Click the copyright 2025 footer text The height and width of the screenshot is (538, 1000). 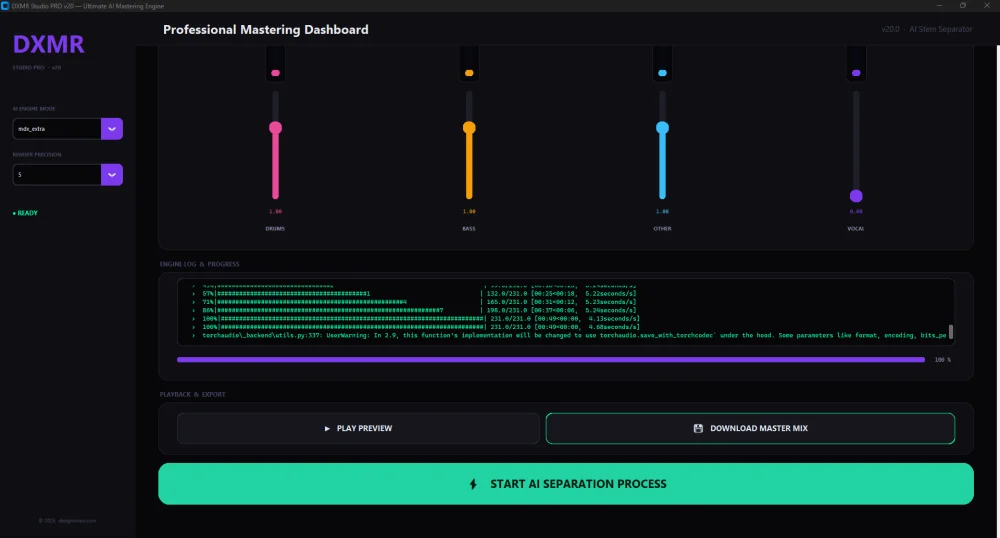tap(67, 521)
